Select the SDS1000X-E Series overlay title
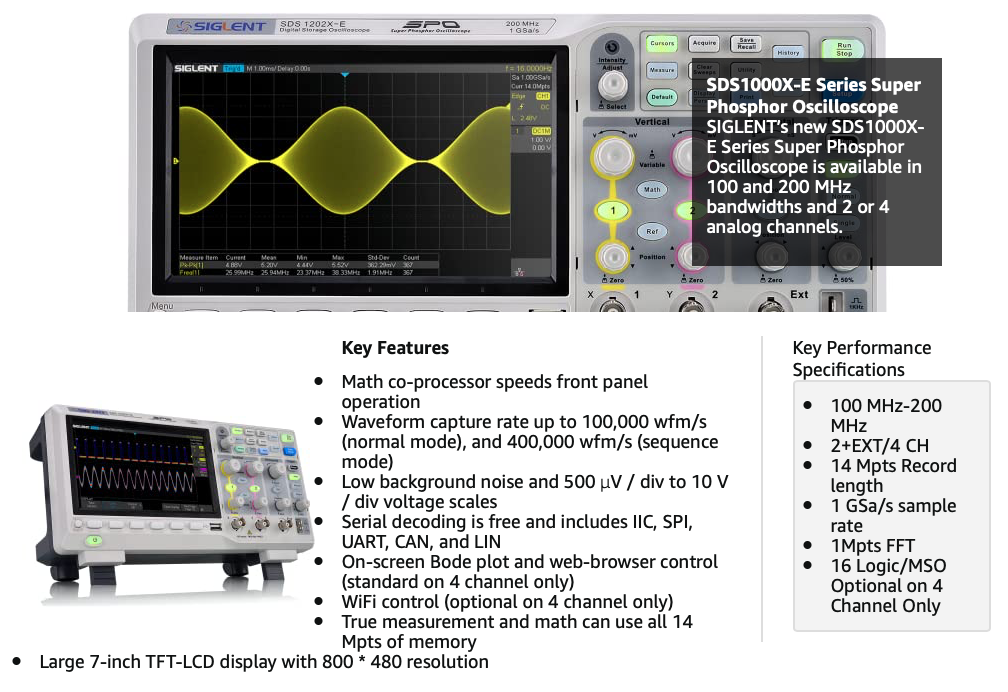 coord(813,95)
